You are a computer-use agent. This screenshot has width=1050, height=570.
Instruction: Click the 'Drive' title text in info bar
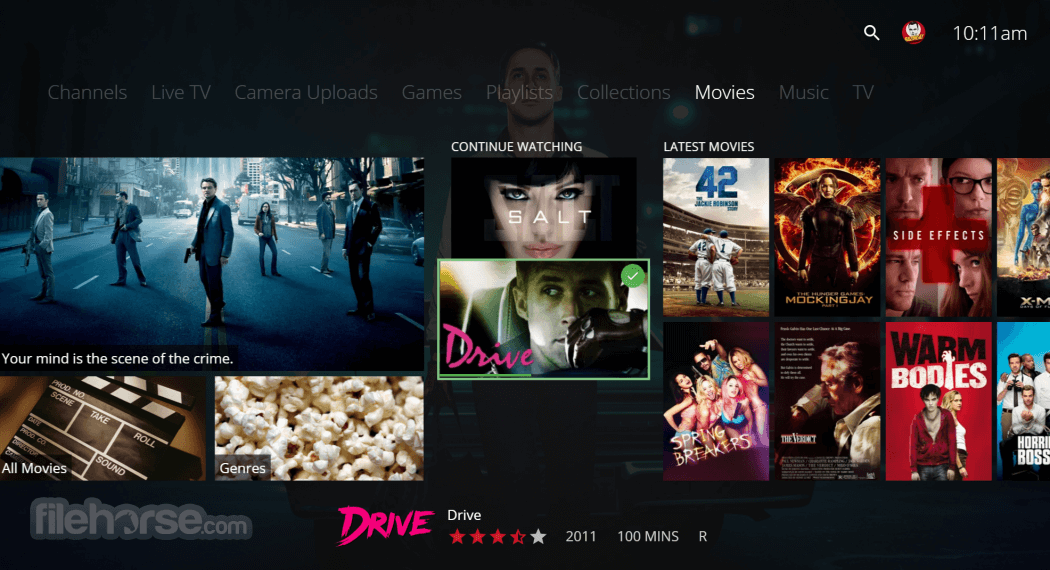coord(464,515)
